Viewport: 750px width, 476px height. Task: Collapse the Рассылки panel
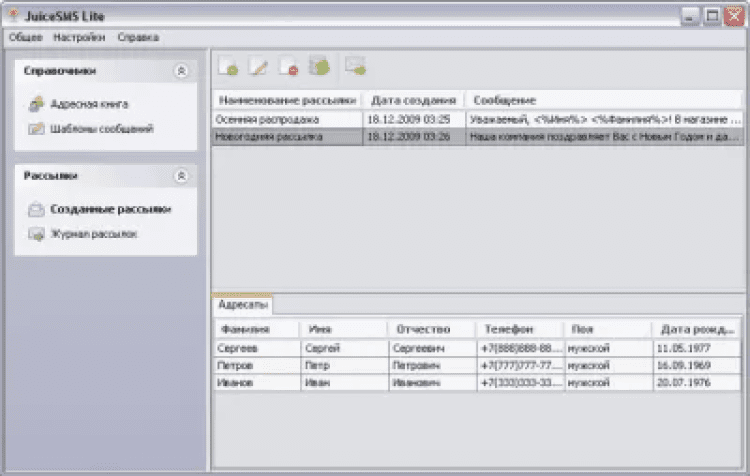click(x=181, y=176)
